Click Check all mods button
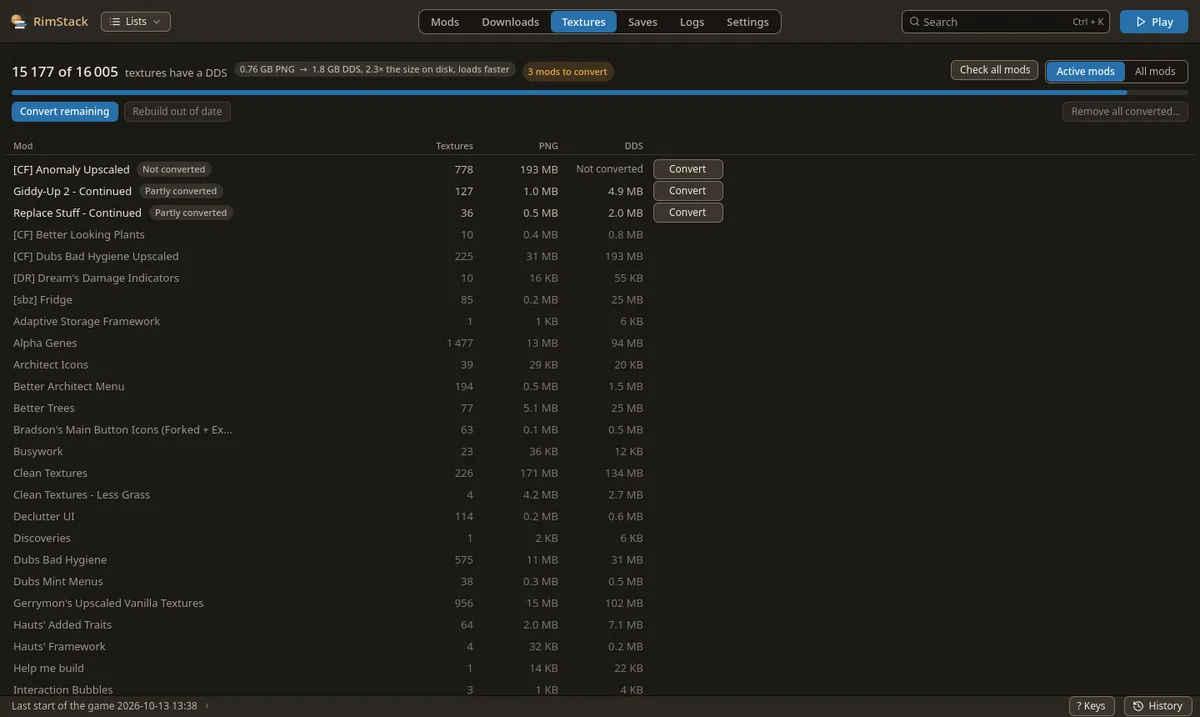Image resolution: width=1200 pixels, height=717 pixels. [x=995, y=70]
